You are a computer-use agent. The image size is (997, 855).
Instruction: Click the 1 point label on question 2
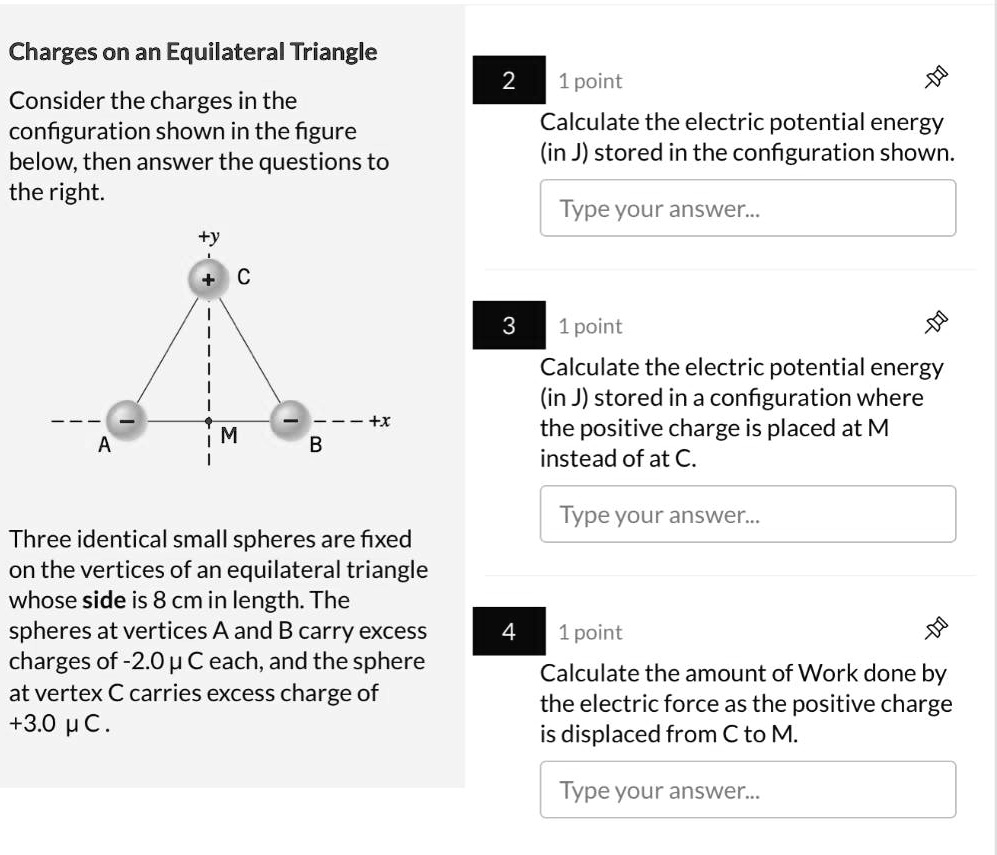point(589,81)
